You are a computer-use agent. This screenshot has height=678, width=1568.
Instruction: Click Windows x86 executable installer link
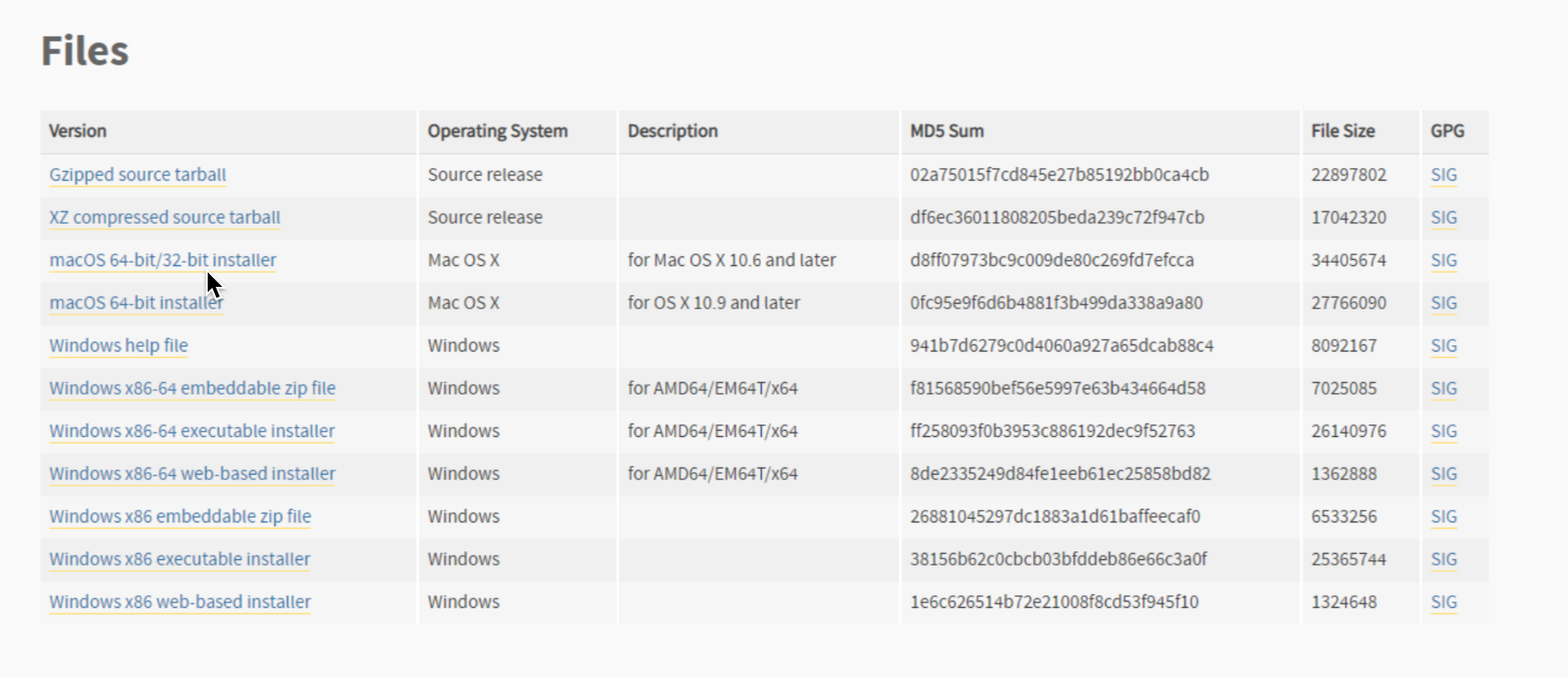click(x=180, y=559)
